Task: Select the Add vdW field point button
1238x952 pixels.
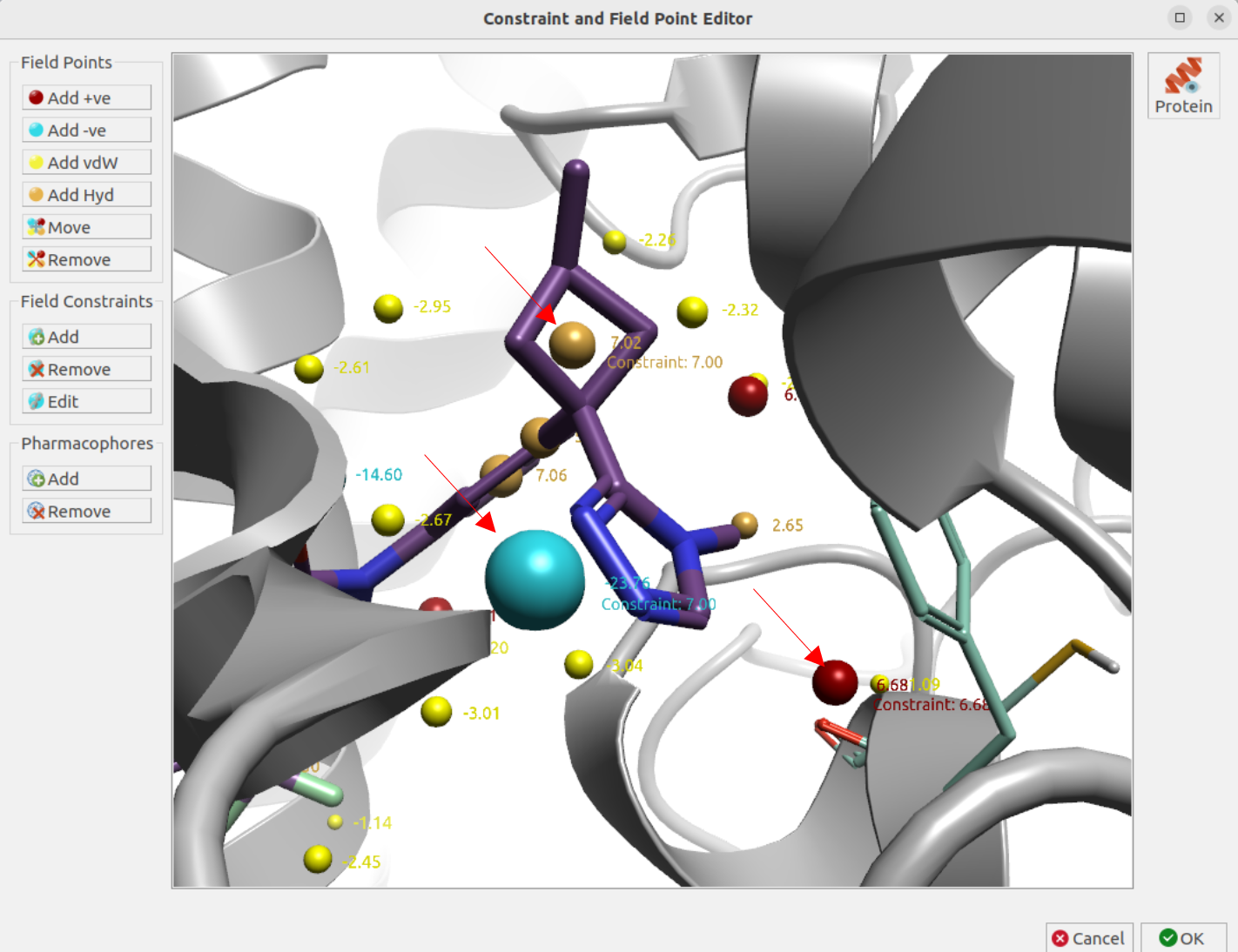Action: [86, 162]
